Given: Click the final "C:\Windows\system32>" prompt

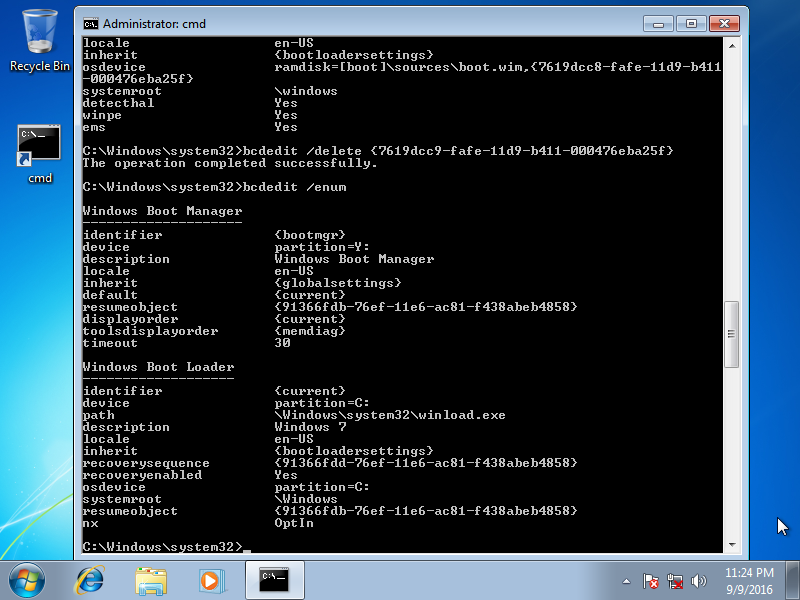Looking at the screenshot, I should (x=163, y=547).
